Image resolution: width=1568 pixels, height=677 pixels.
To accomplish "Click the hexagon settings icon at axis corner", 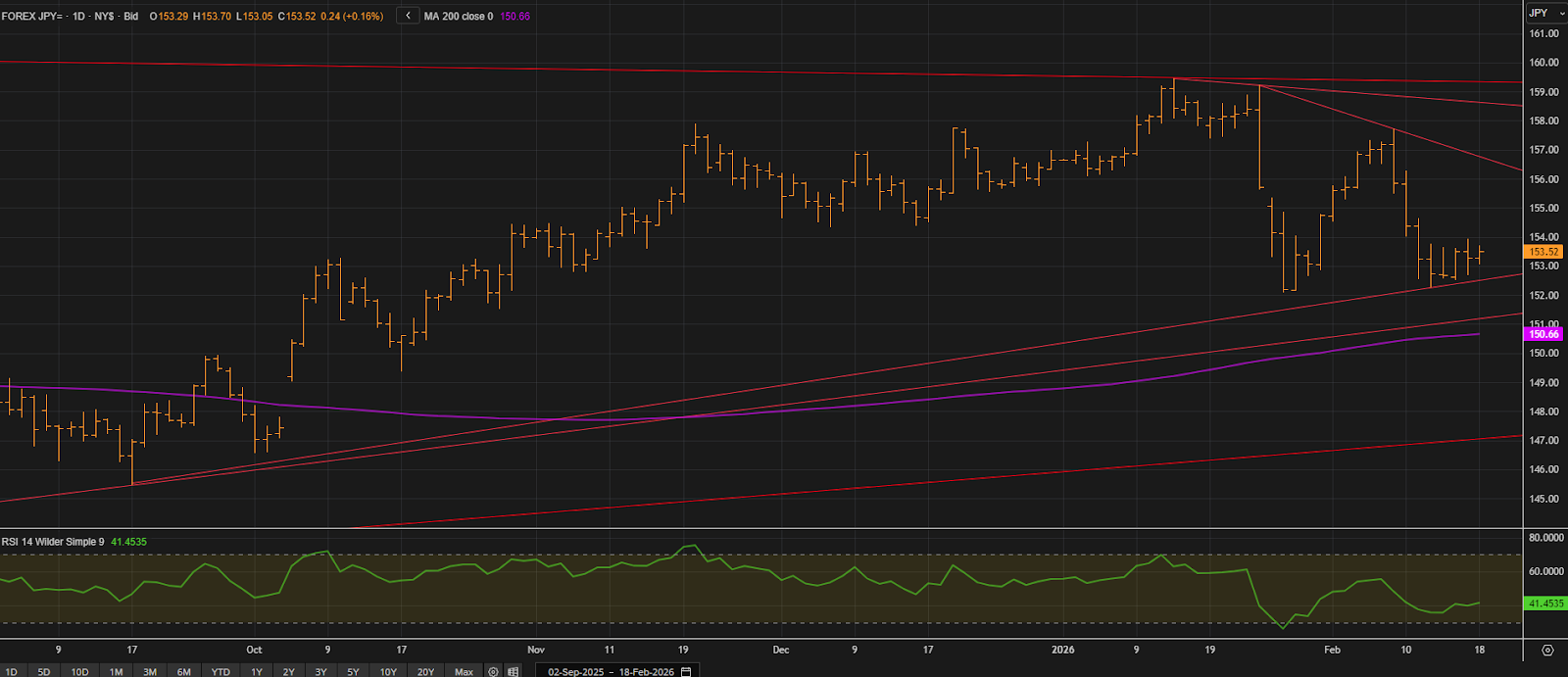I will [1547, 650].
